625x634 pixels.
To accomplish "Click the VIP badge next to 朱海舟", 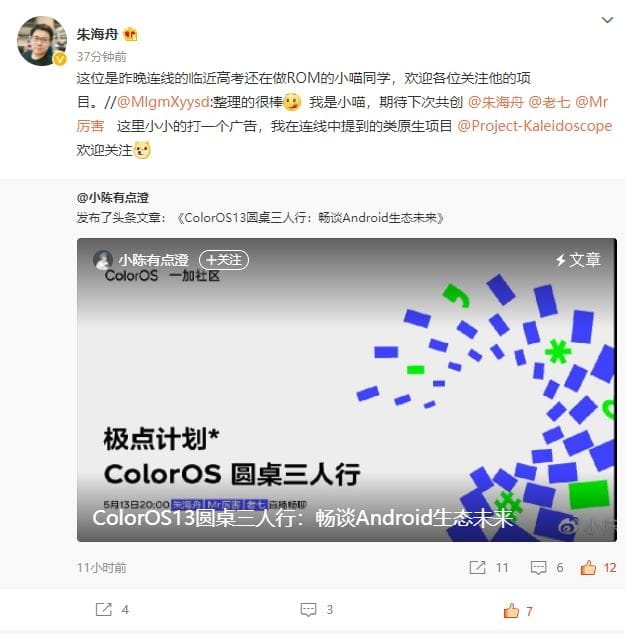I will tap(130, 34).
